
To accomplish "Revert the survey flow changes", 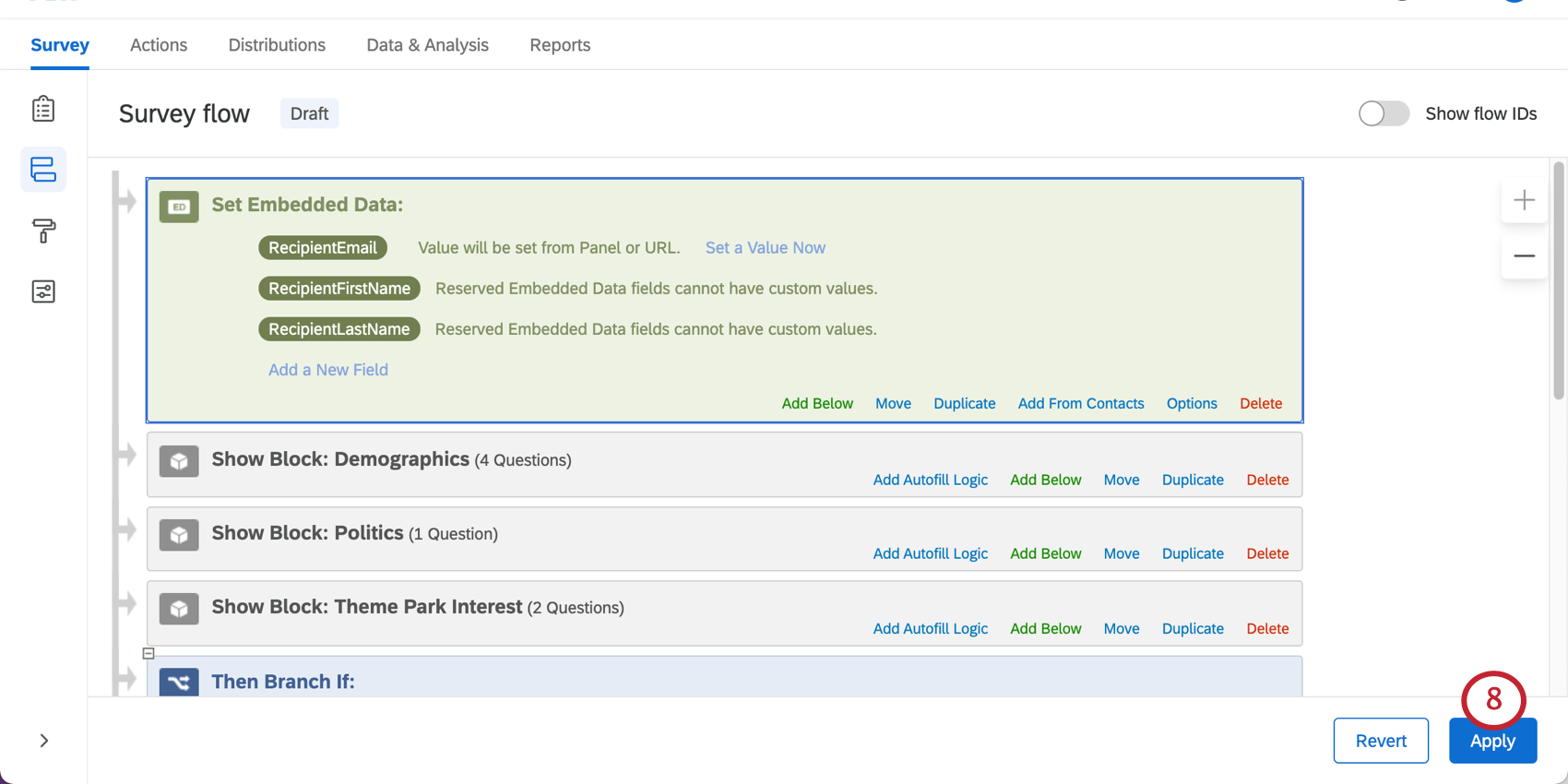I will tap(1381, 741).
